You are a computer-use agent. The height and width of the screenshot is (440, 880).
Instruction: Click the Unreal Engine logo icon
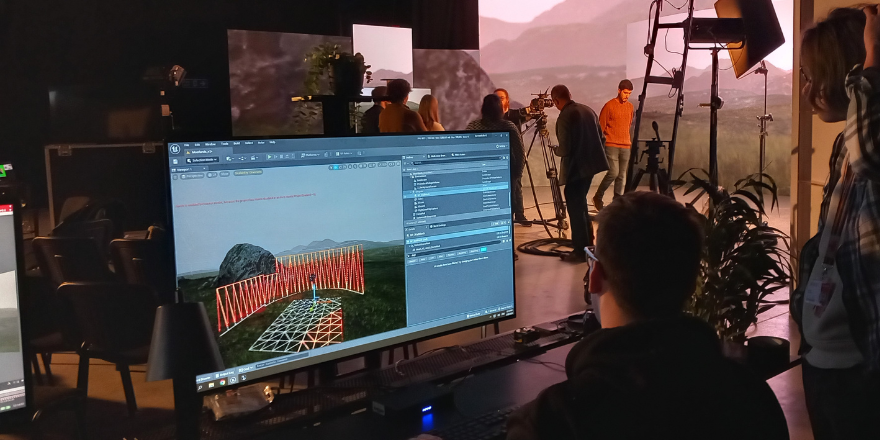174,148
